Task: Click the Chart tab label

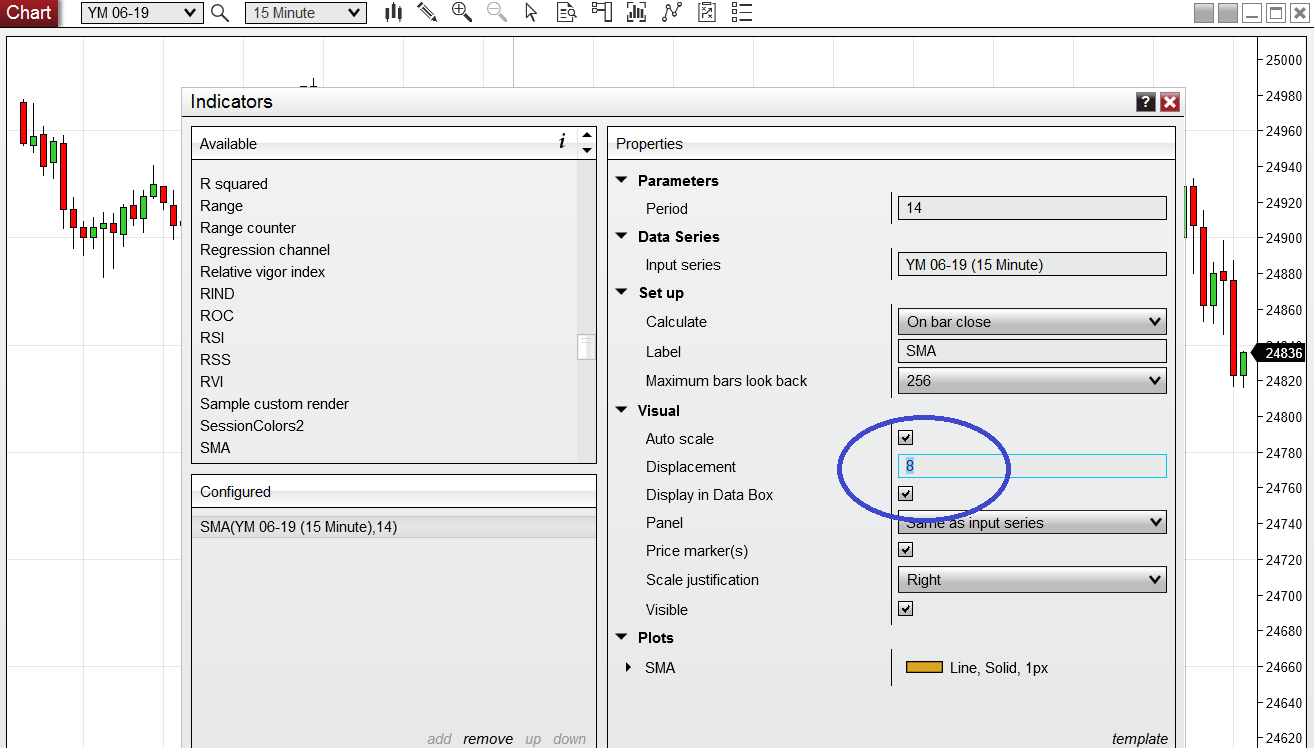Action: 29,13
